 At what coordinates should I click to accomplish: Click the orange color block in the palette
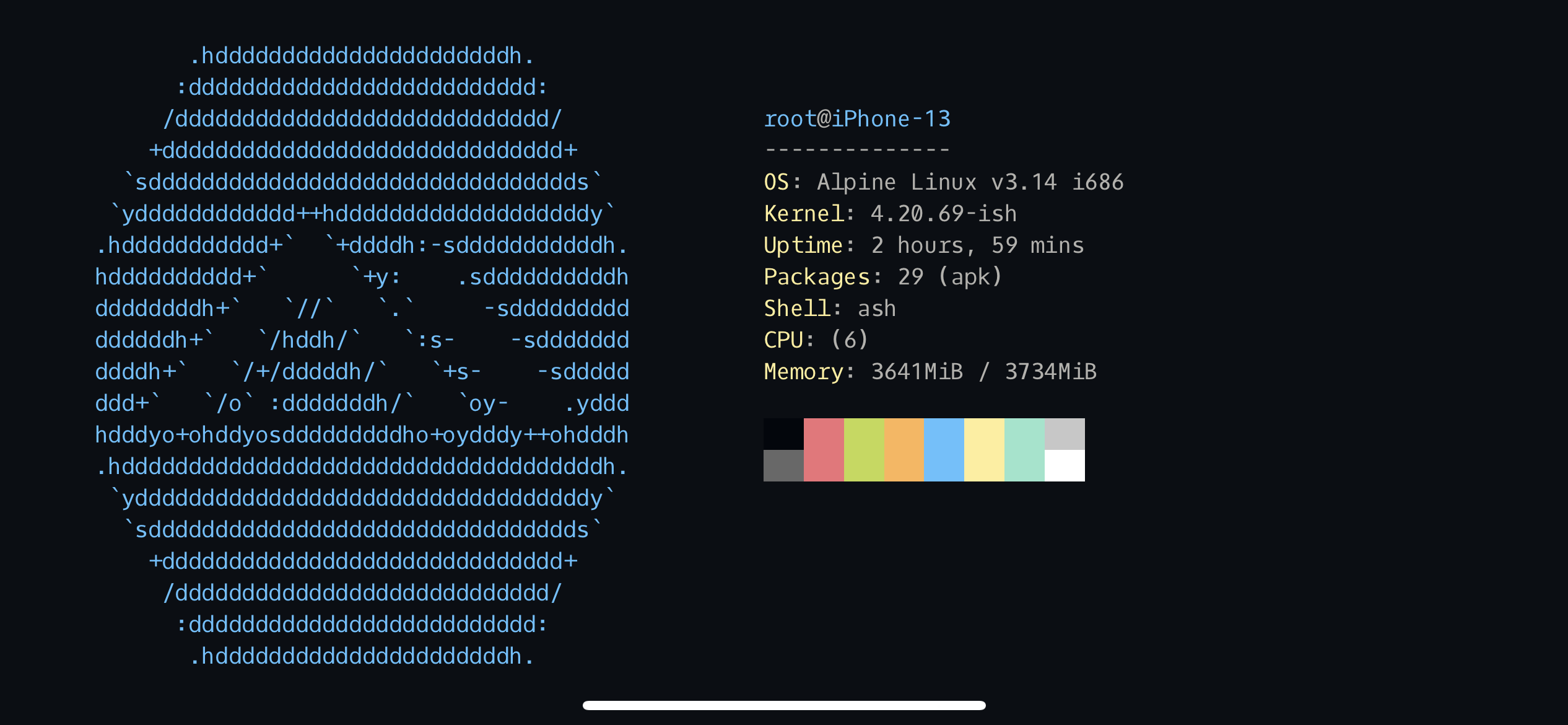[x=904, y=450]
